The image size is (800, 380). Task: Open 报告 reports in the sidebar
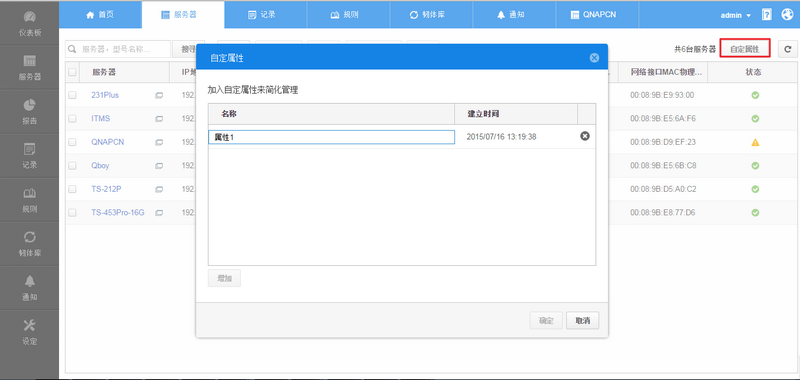(x=30, y=112)
